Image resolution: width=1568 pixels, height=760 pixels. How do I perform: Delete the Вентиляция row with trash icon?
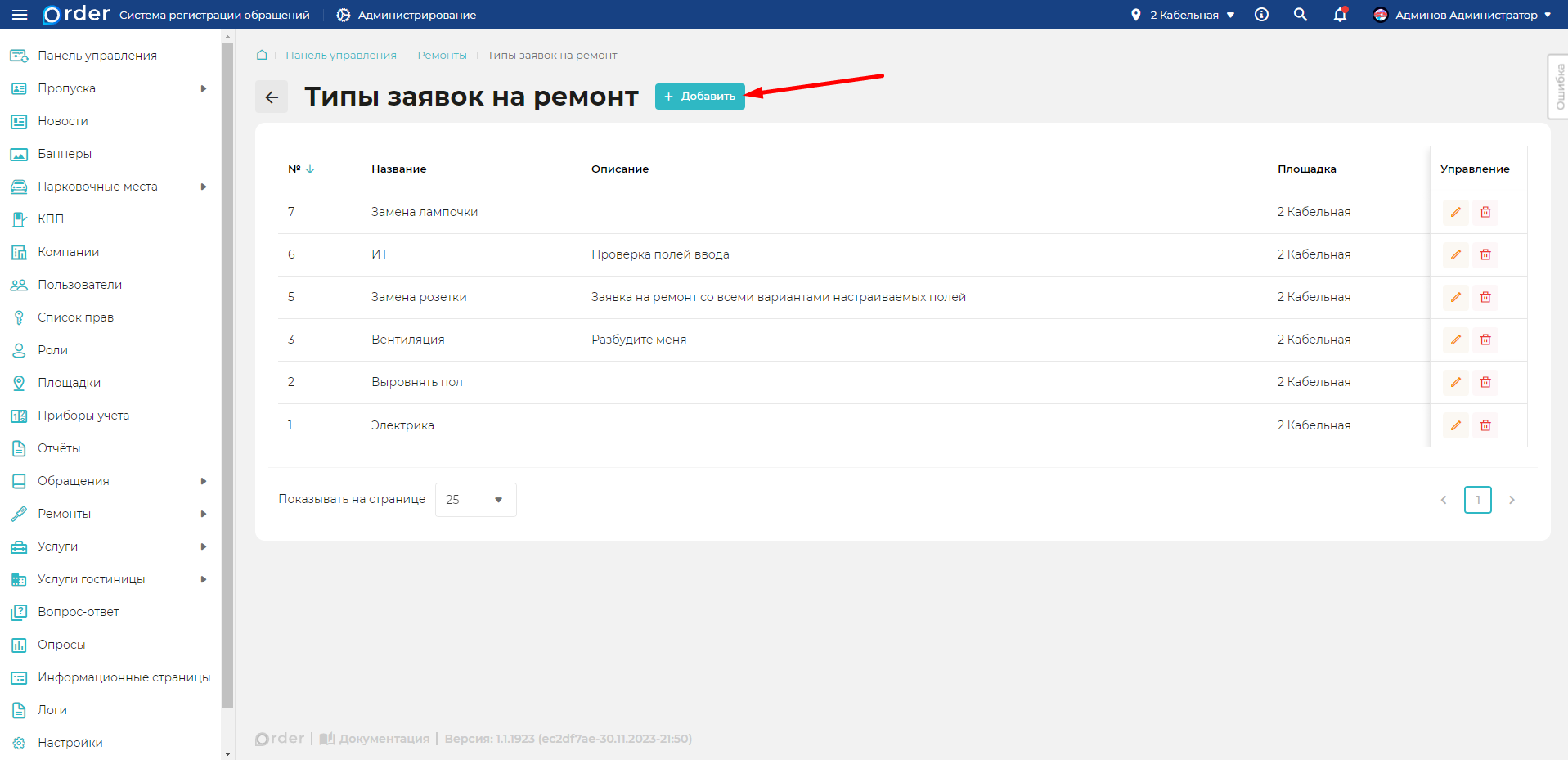point(1485,340)
